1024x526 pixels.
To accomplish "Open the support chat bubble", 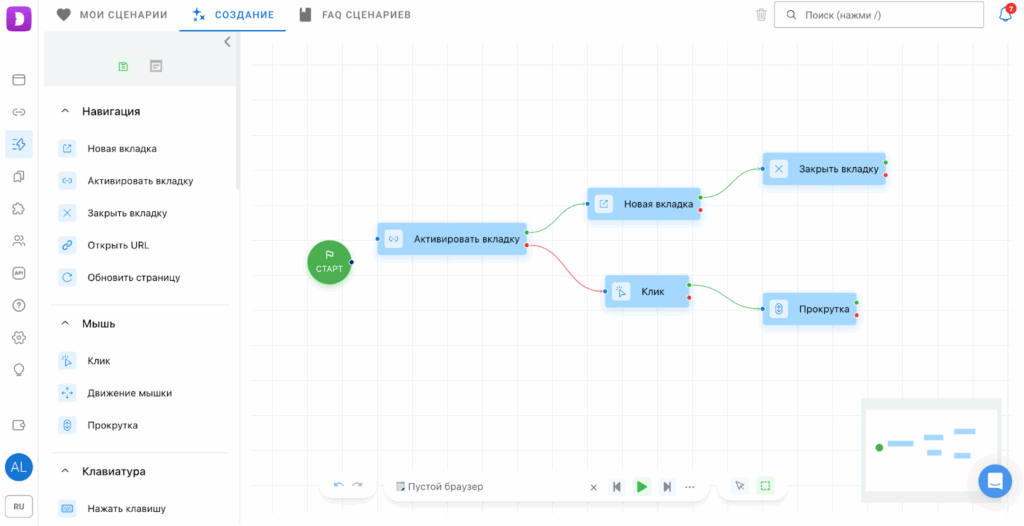I will pyautogui.click(x=994, y=481).
